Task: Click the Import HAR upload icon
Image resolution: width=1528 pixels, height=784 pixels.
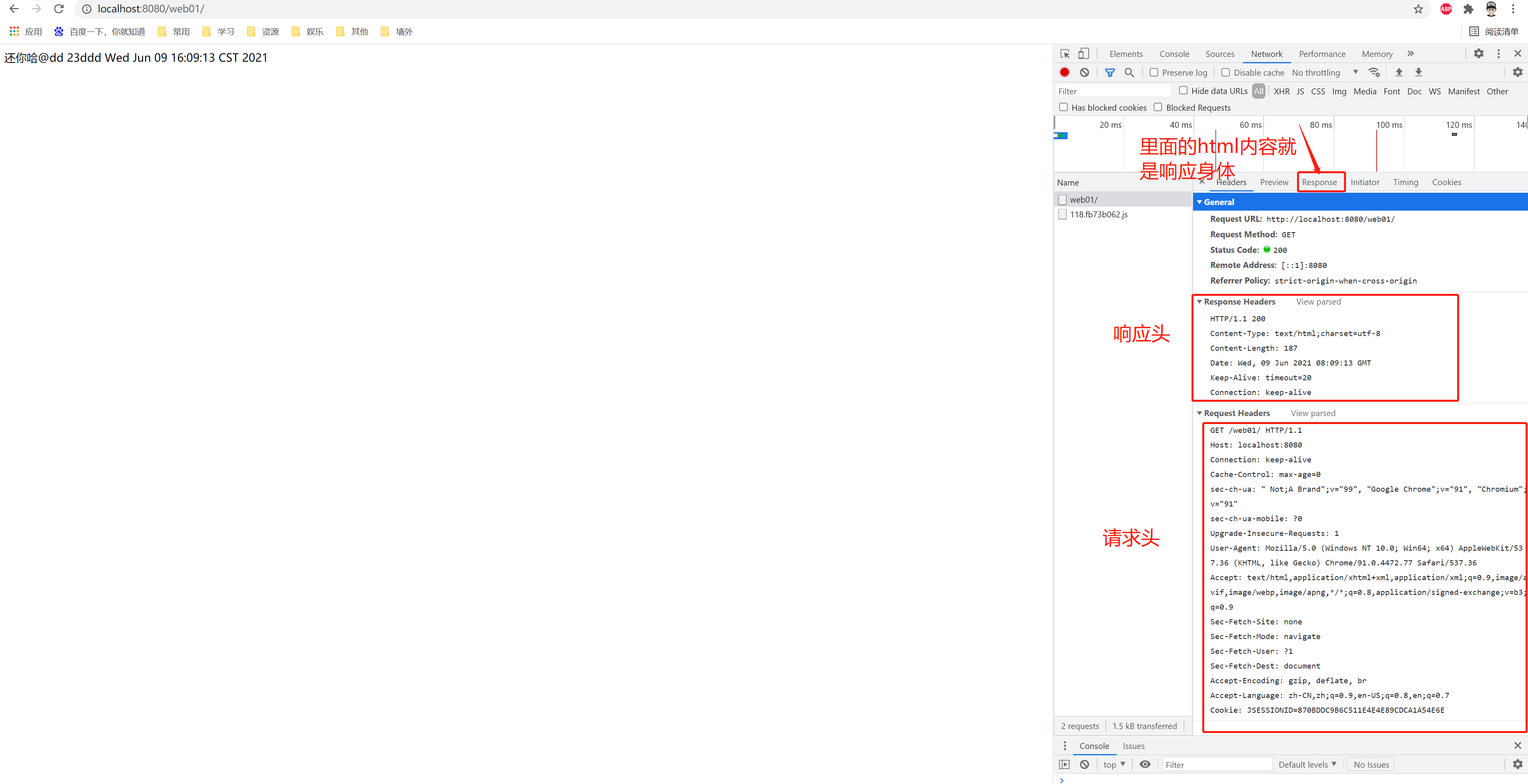Action: coord(1399,72)
